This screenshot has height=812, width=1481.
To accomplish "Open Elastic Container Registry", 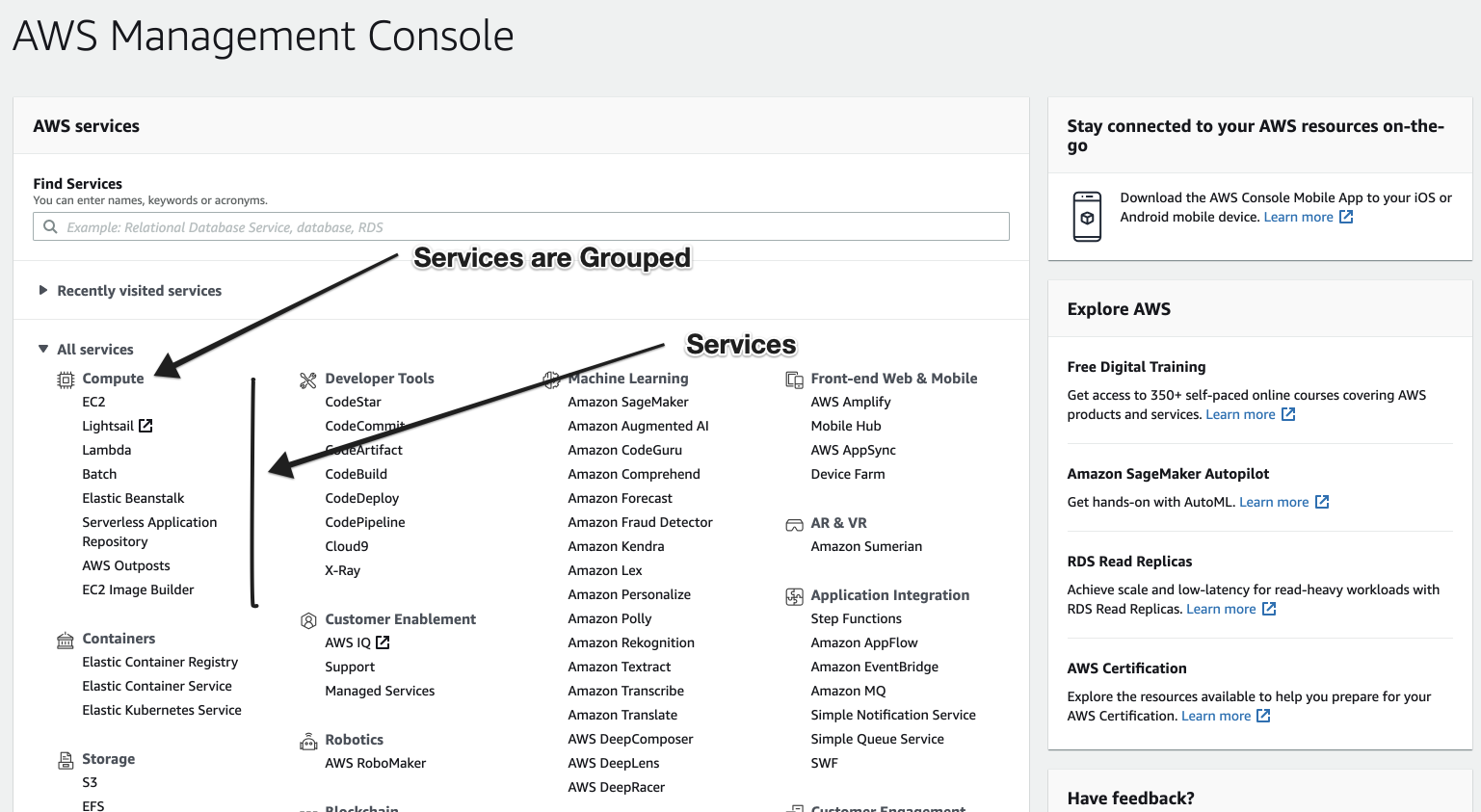I will click(160, 662).
